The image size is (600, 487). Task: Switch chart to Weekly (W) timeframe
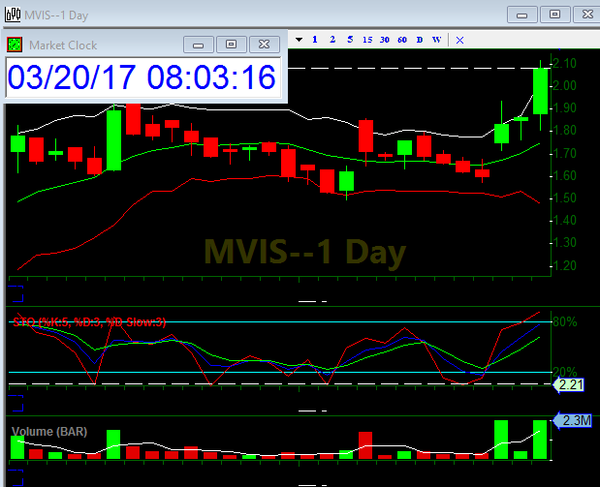click(x=436, y=40)
